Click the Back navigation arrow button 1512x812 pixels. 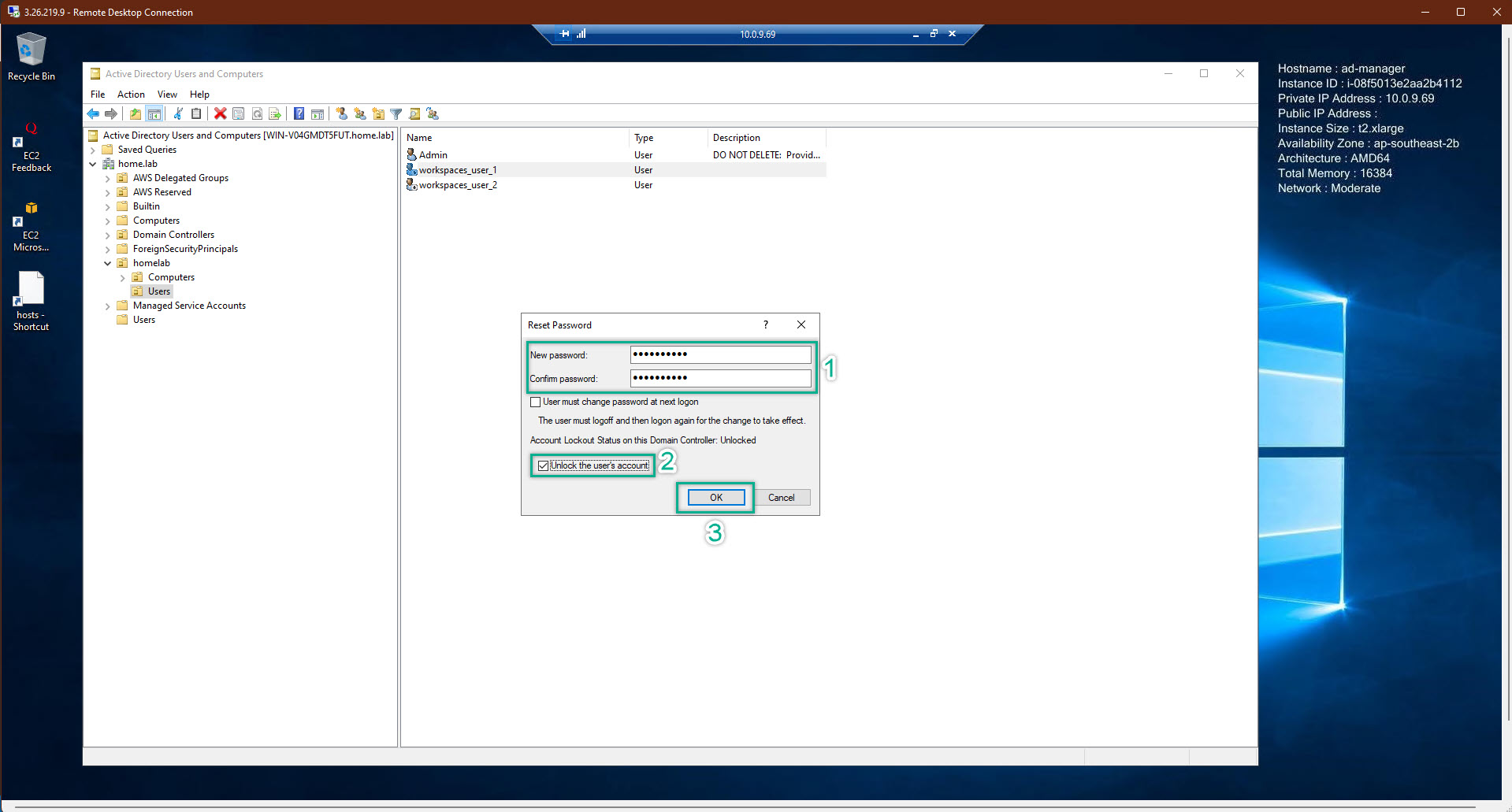[x=93, y=113]
